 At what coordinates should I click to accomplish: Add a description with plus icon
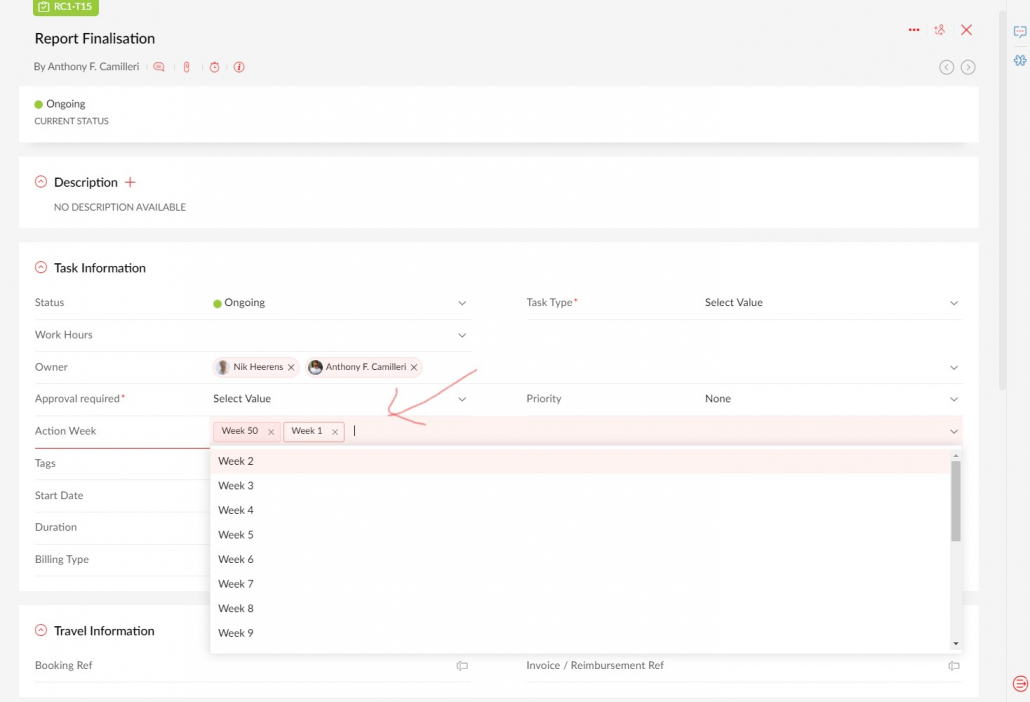coord(130,182)
